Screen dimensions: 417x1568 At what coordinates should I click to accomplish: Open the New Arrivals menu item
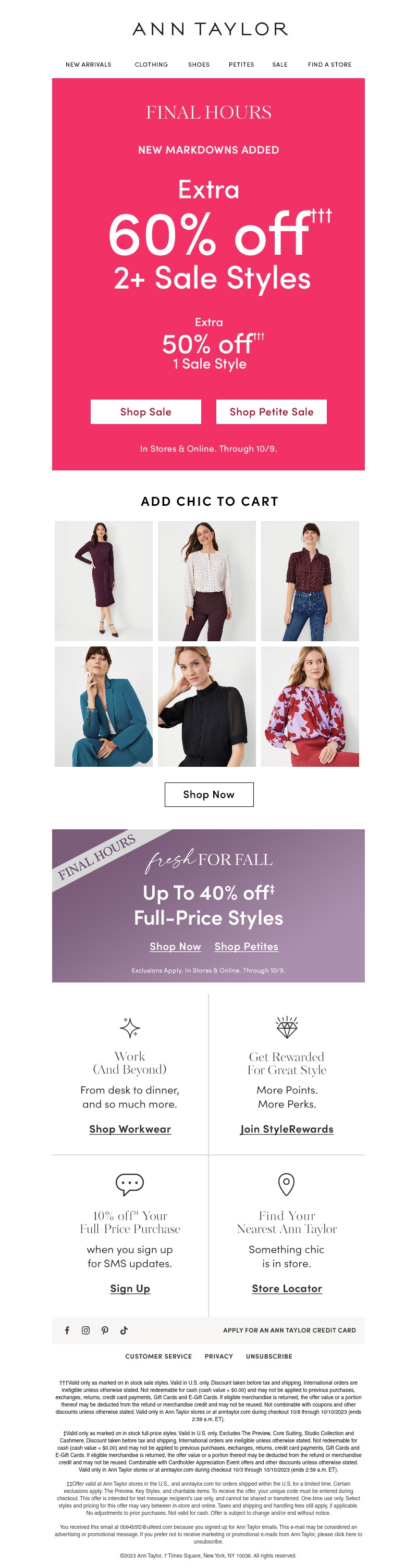[88, 65]
